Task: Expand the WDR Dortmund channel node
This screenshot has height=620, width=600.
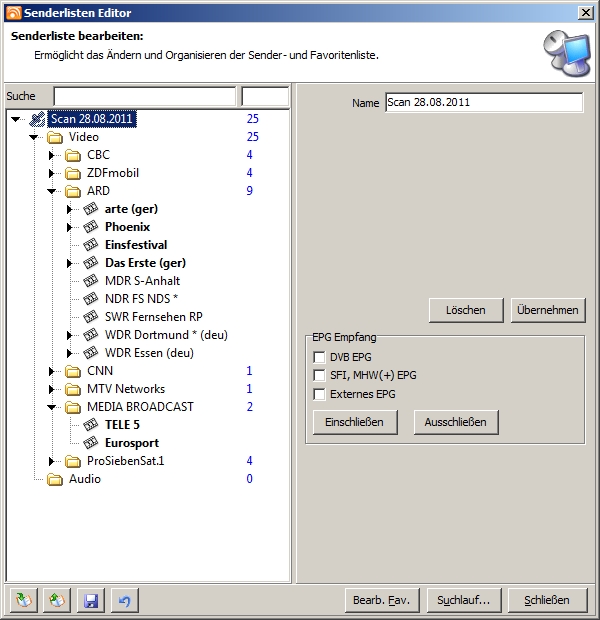Action: coord(69,335)
